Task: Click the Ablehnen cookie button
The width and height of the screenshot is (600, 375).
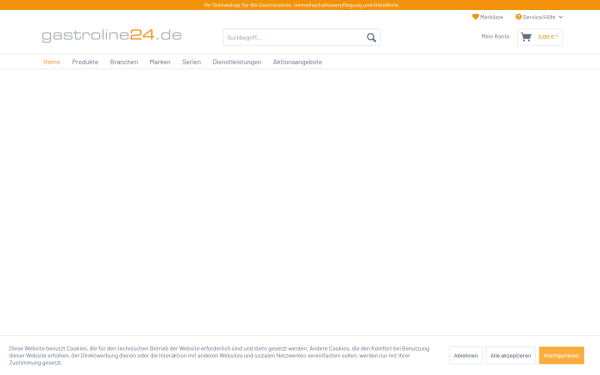Action: (466, 355)
